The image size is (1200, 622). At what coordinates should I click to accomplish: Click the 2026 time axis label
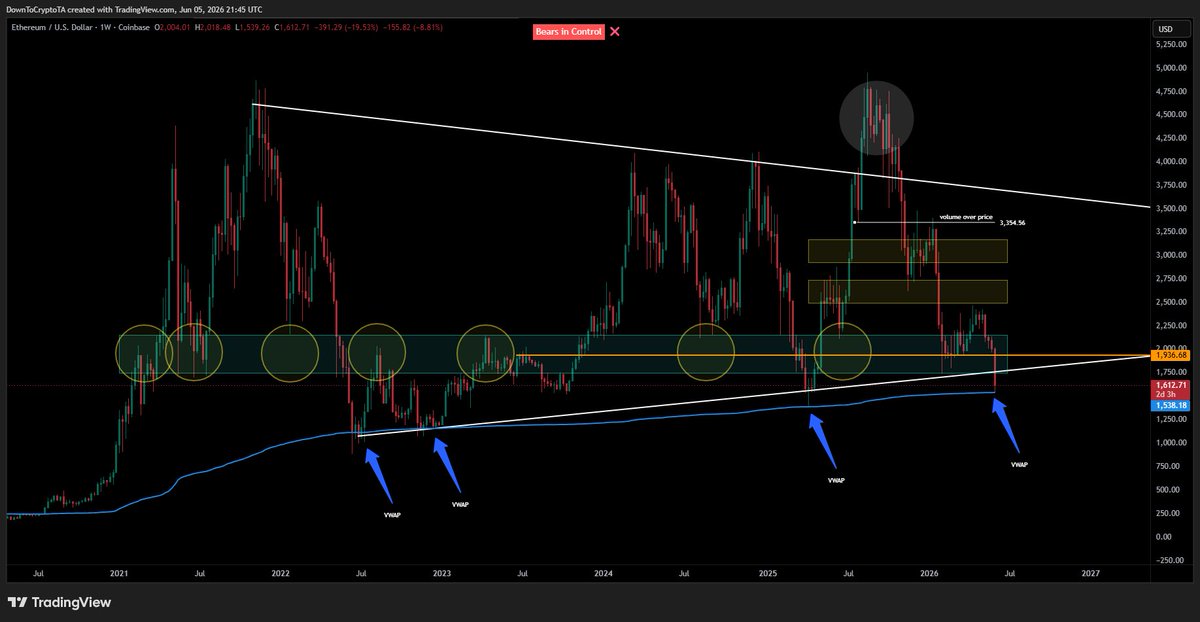pyautogui.click(x=929, y=574)
